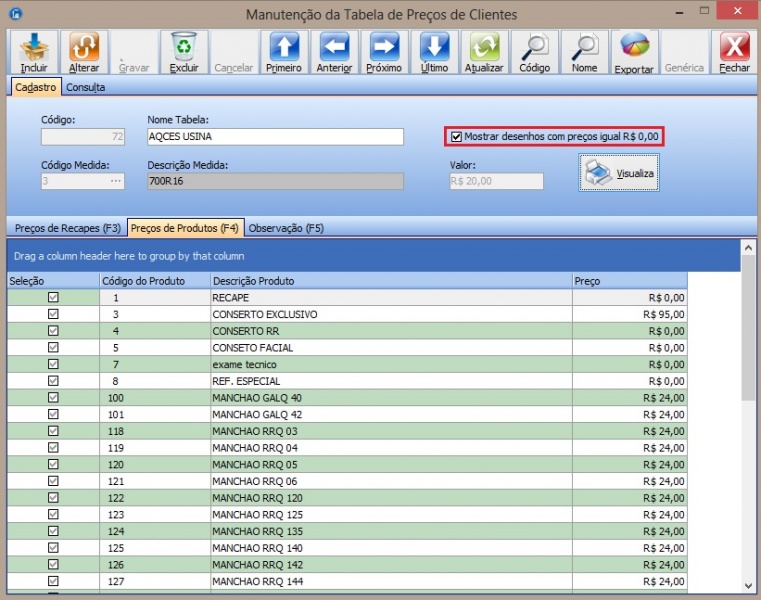Switch to Preços de Recapes (F3) tab
The width and height of the screenshot is (761, 600).
[x=67, y=228]
